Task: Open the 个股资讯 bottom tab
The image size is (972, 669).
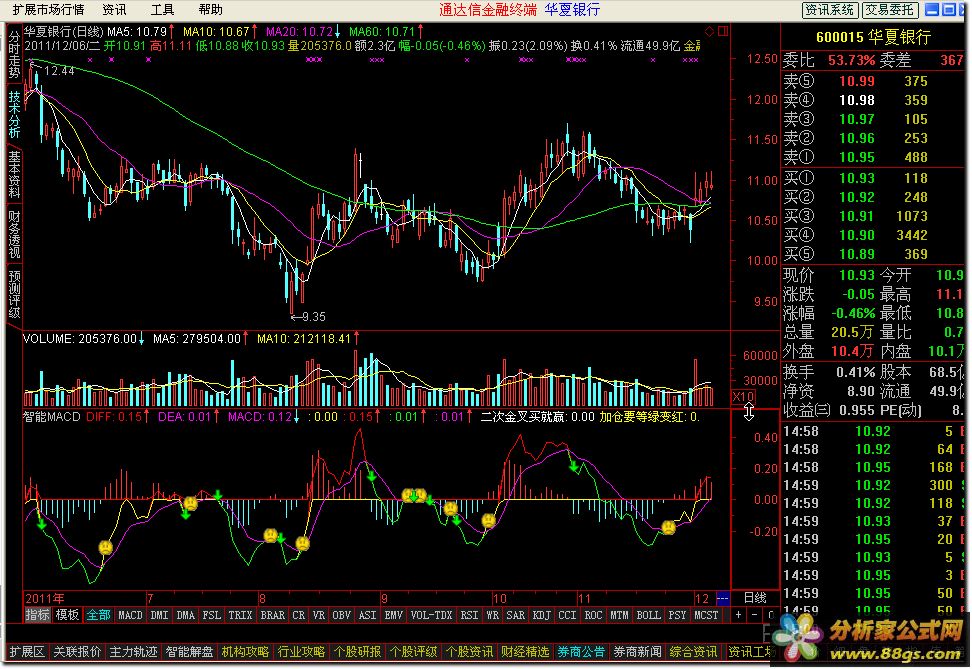Action: [x=469, y=652]
